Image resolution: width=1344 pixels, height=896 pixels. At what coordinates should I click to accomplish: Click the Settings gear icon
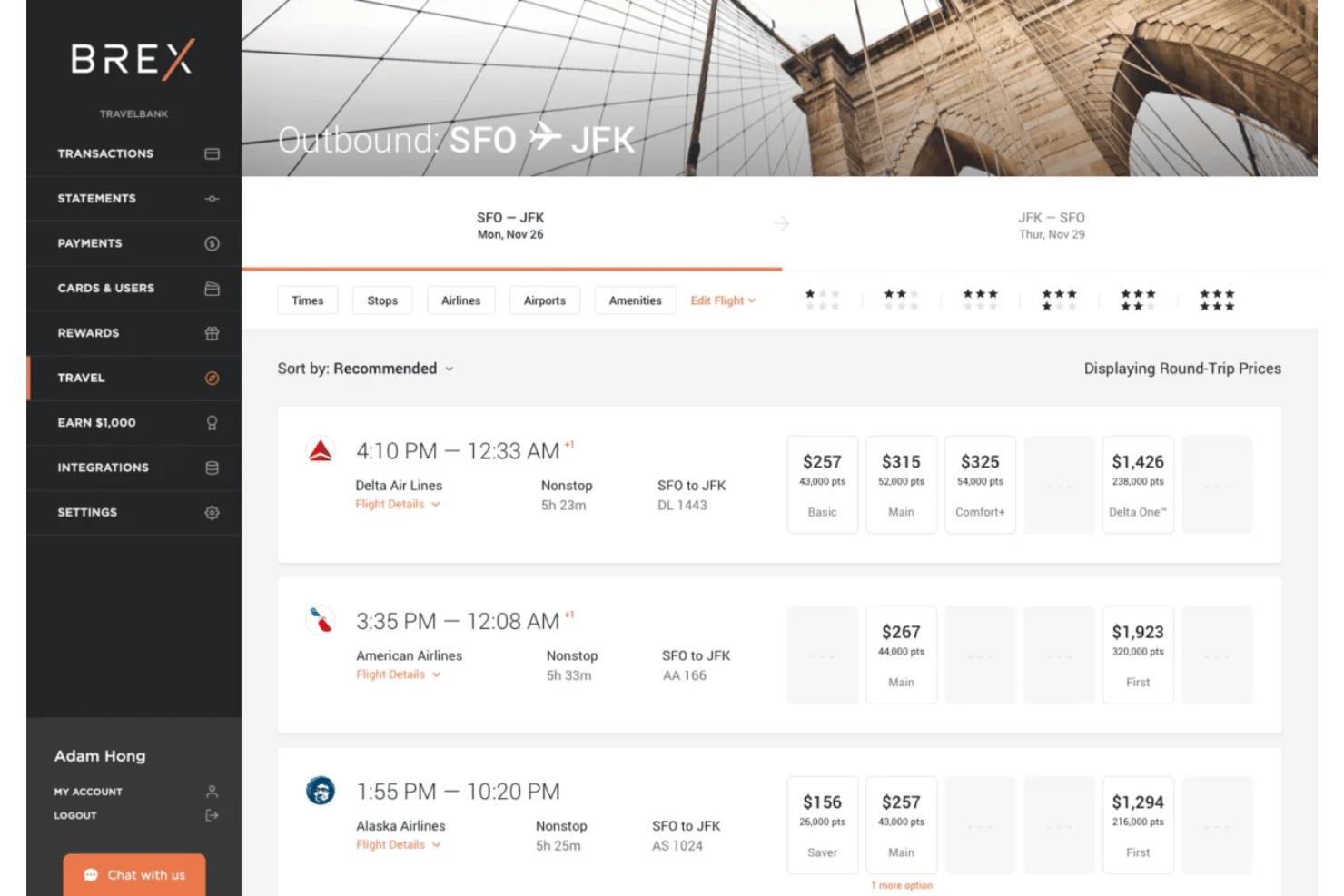(212, 513)
